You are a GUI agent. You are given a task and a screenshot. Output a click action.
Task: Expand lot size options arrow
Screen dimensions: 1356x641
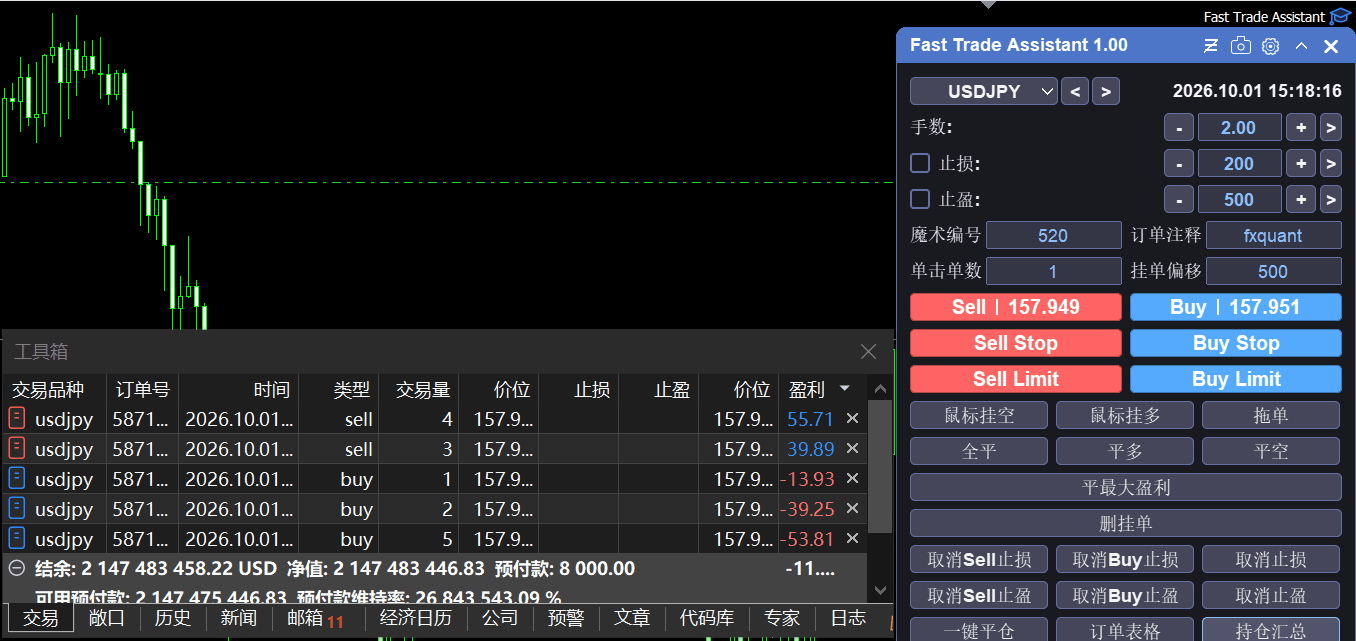(1330, 127)
